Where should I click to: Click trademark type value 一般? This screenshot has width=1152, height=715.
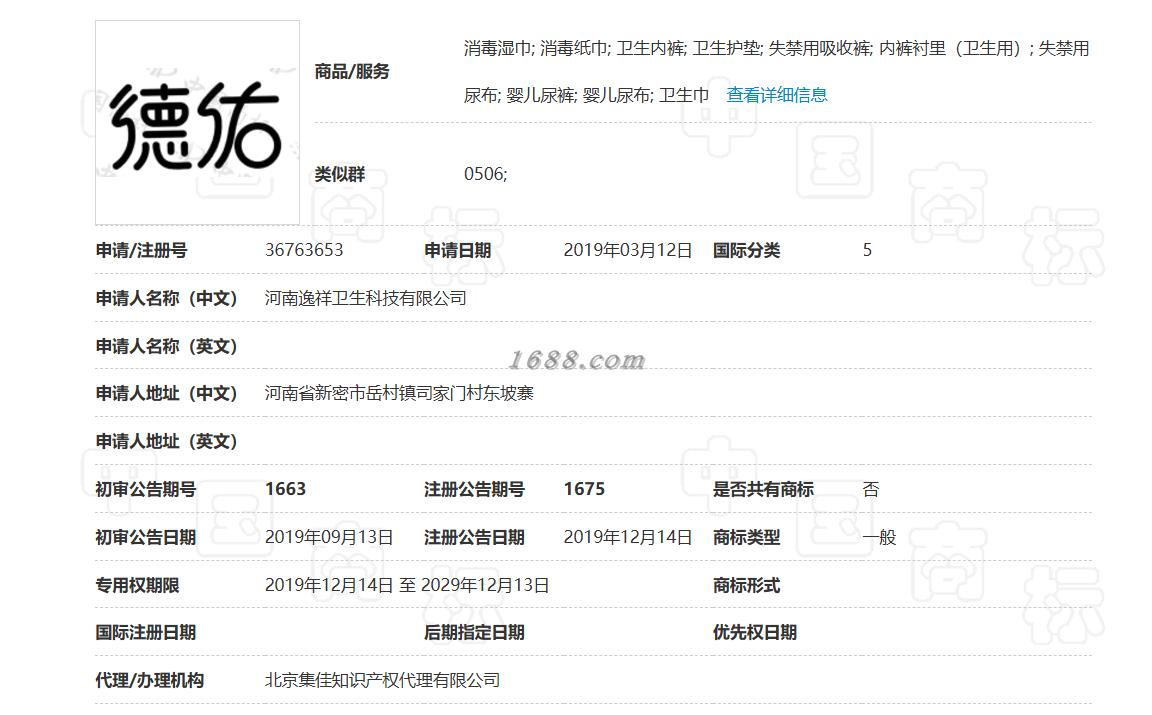click(x=879, y=537)
